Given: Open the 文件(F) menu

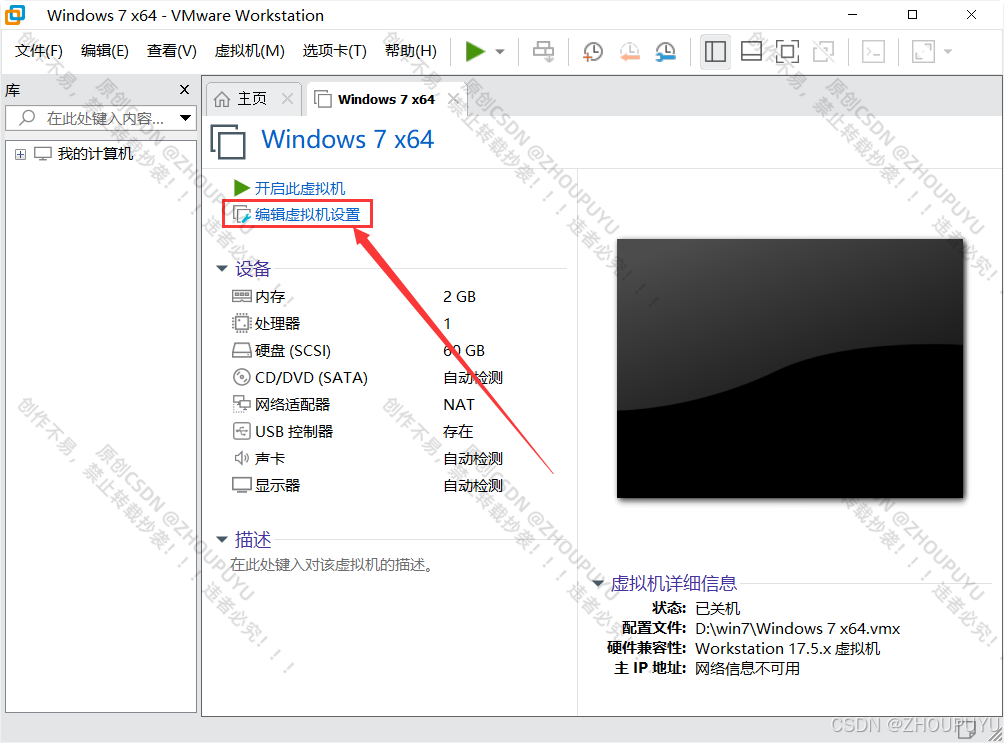Looking at the screenshot, I should pos(38,51).
